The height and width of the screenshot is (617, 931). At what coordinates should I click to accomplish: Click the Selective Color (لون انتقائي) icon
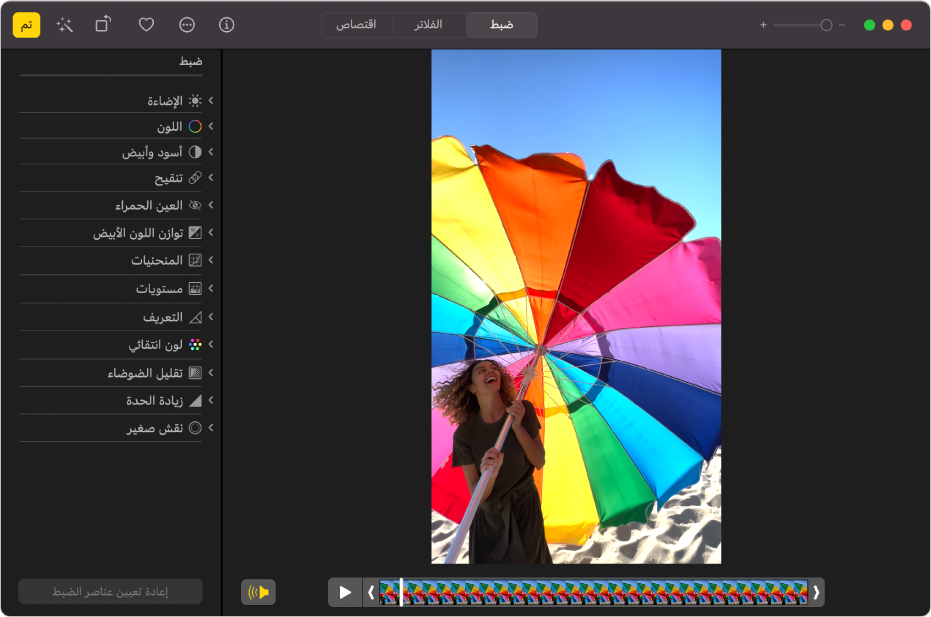pyautogui.click(x=195, y=344)
